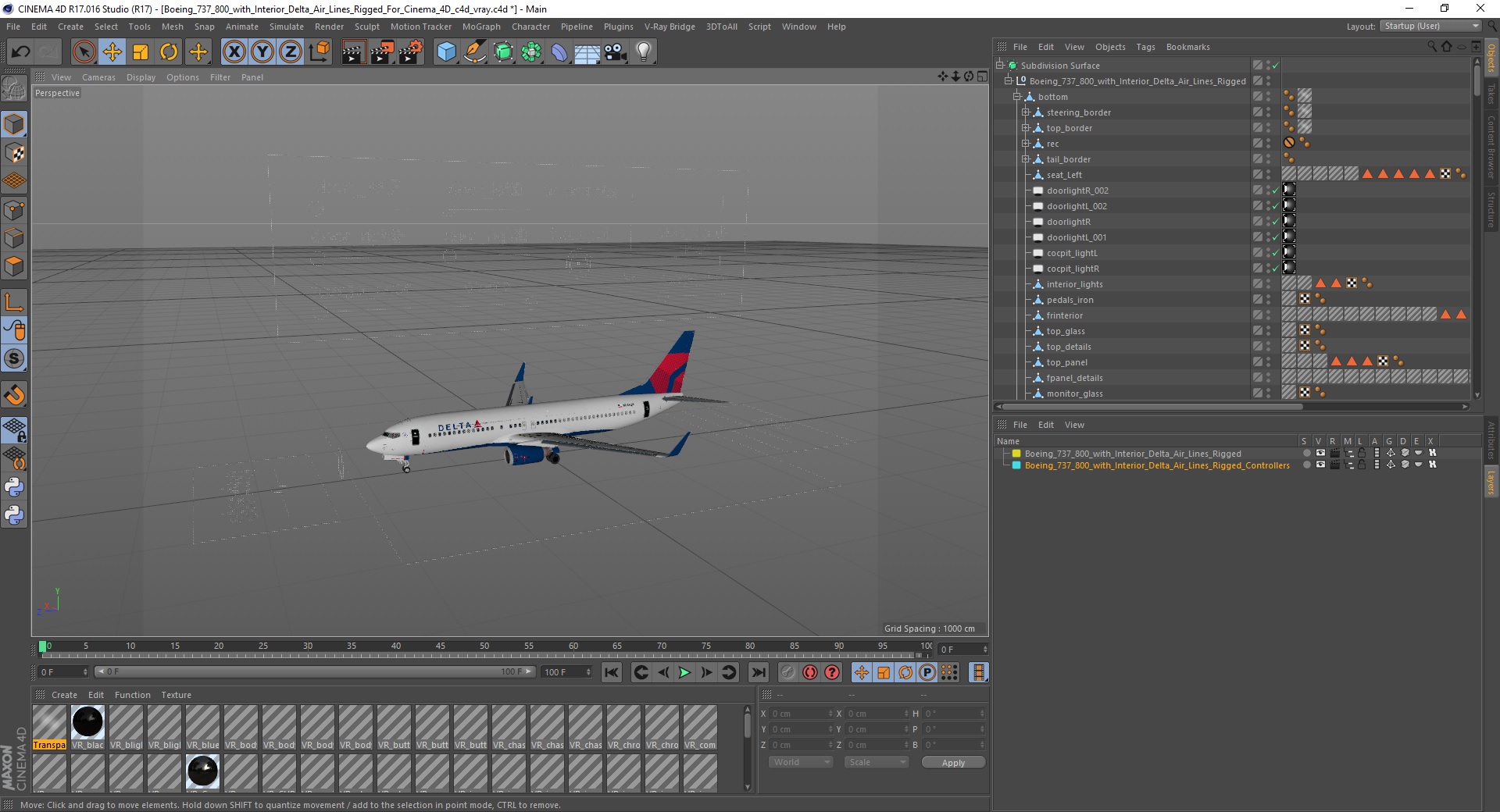Switch to Polygons mode
Viewport: 1500px width, 812px height.
click(14, 265)
